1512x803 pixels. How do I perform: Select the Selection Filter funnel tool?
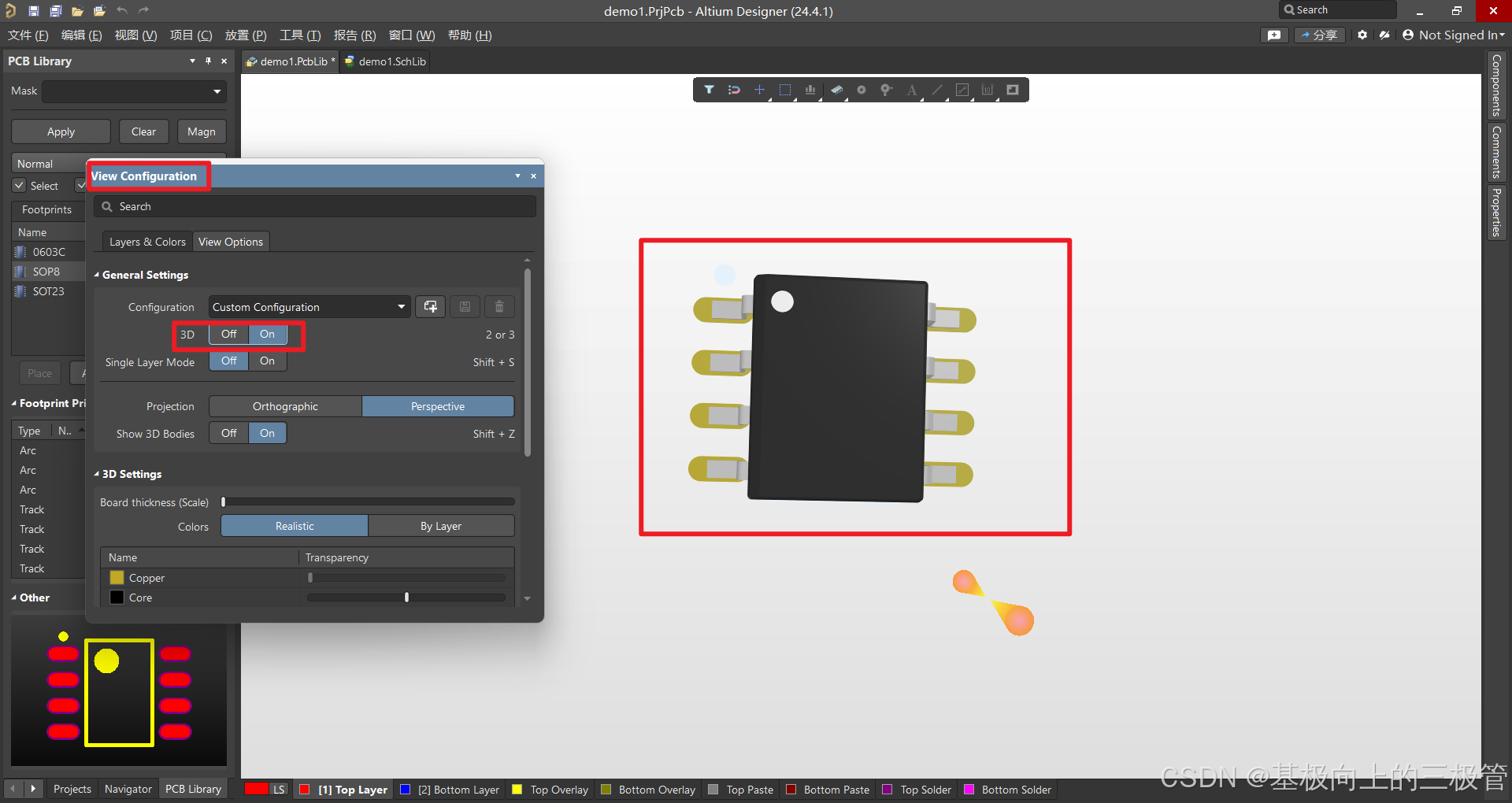click(709, 90)
